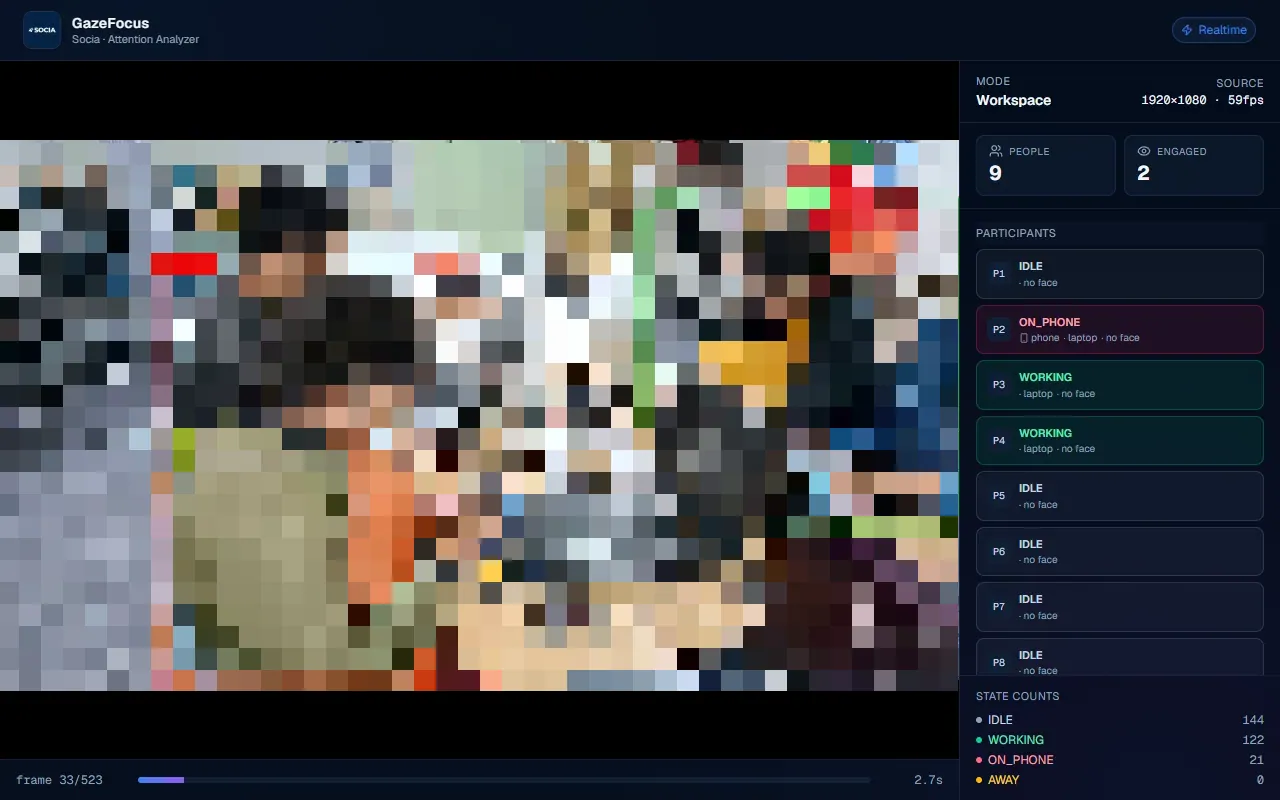This screenshot has height=800, width=1280.
Task: Click the Socia · Attention Analyzer subtitle
Action: (135, 40)
